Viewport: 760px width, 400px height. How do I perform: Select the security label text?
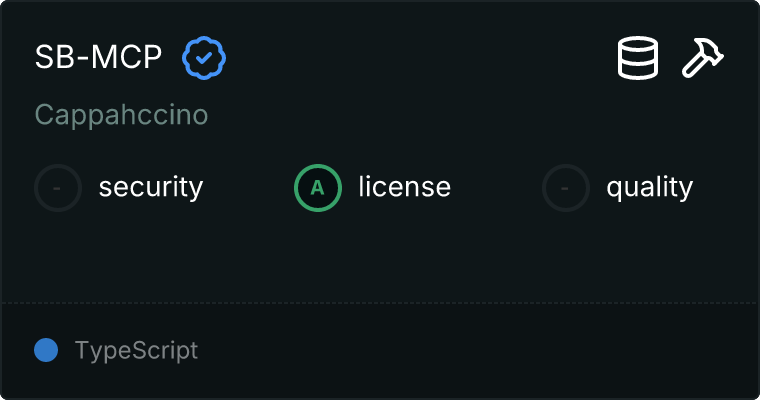tap(150, 188)
